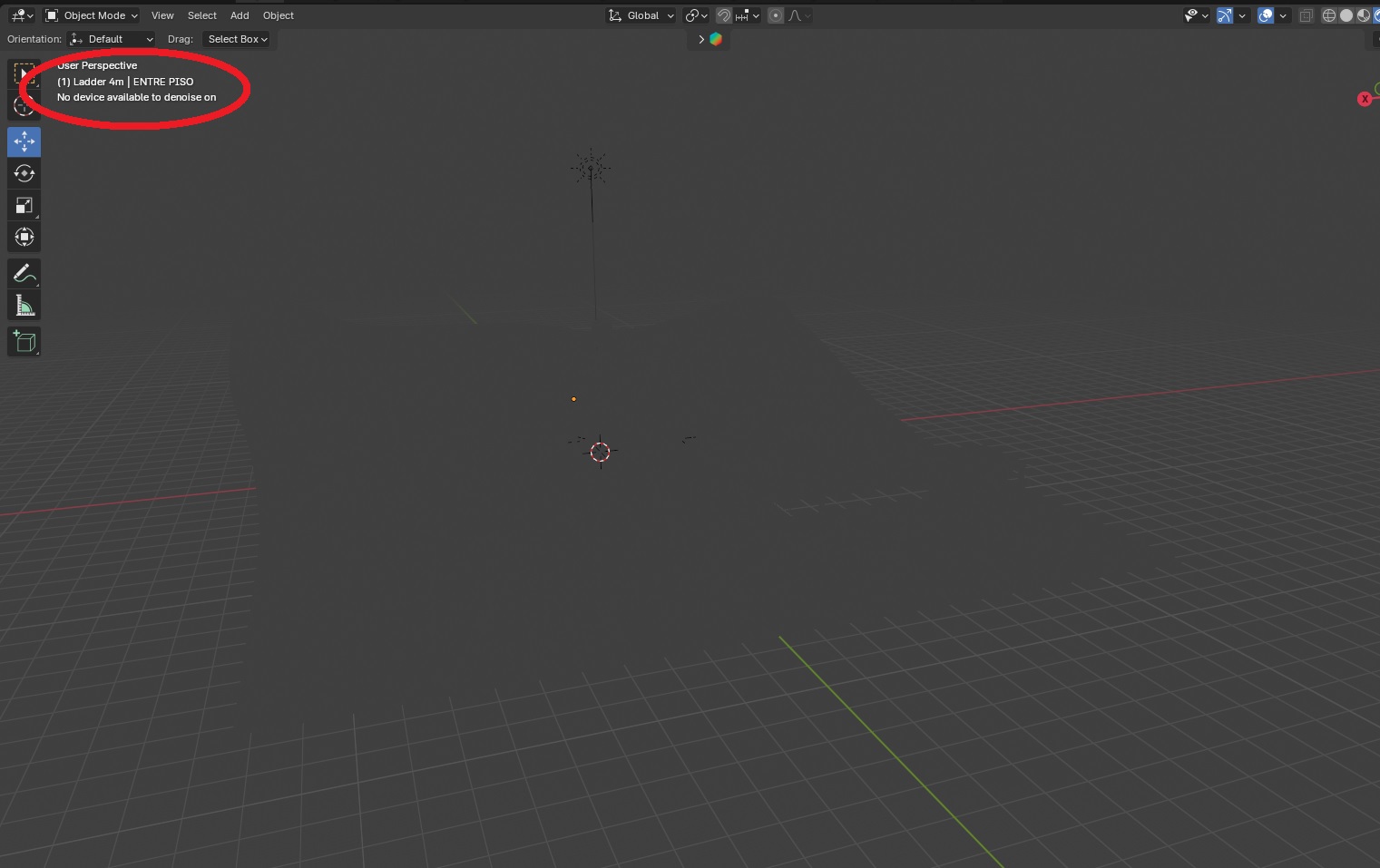Open the Add menu
Viewport: 1380px width, 868px height.
pos(240,15)
